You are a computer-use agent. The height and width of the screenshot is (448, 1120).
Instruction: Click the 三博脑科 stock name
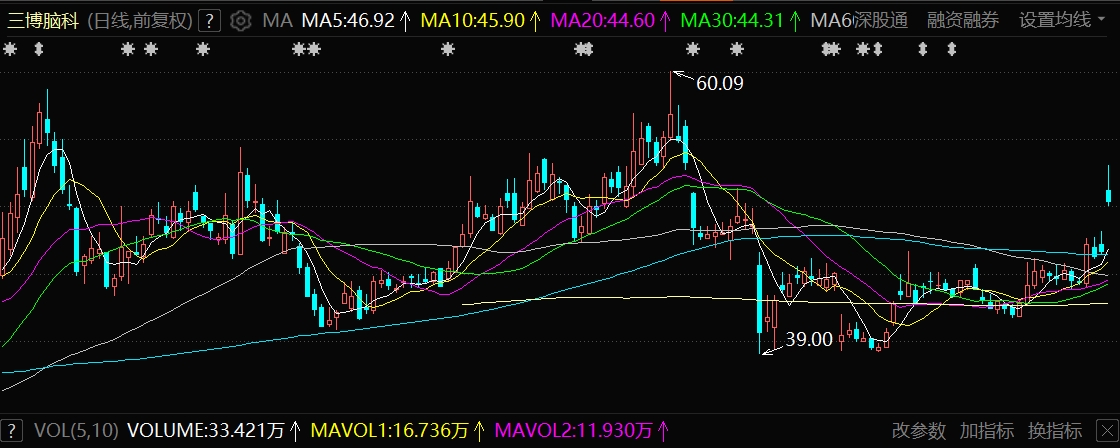point(42,20)
